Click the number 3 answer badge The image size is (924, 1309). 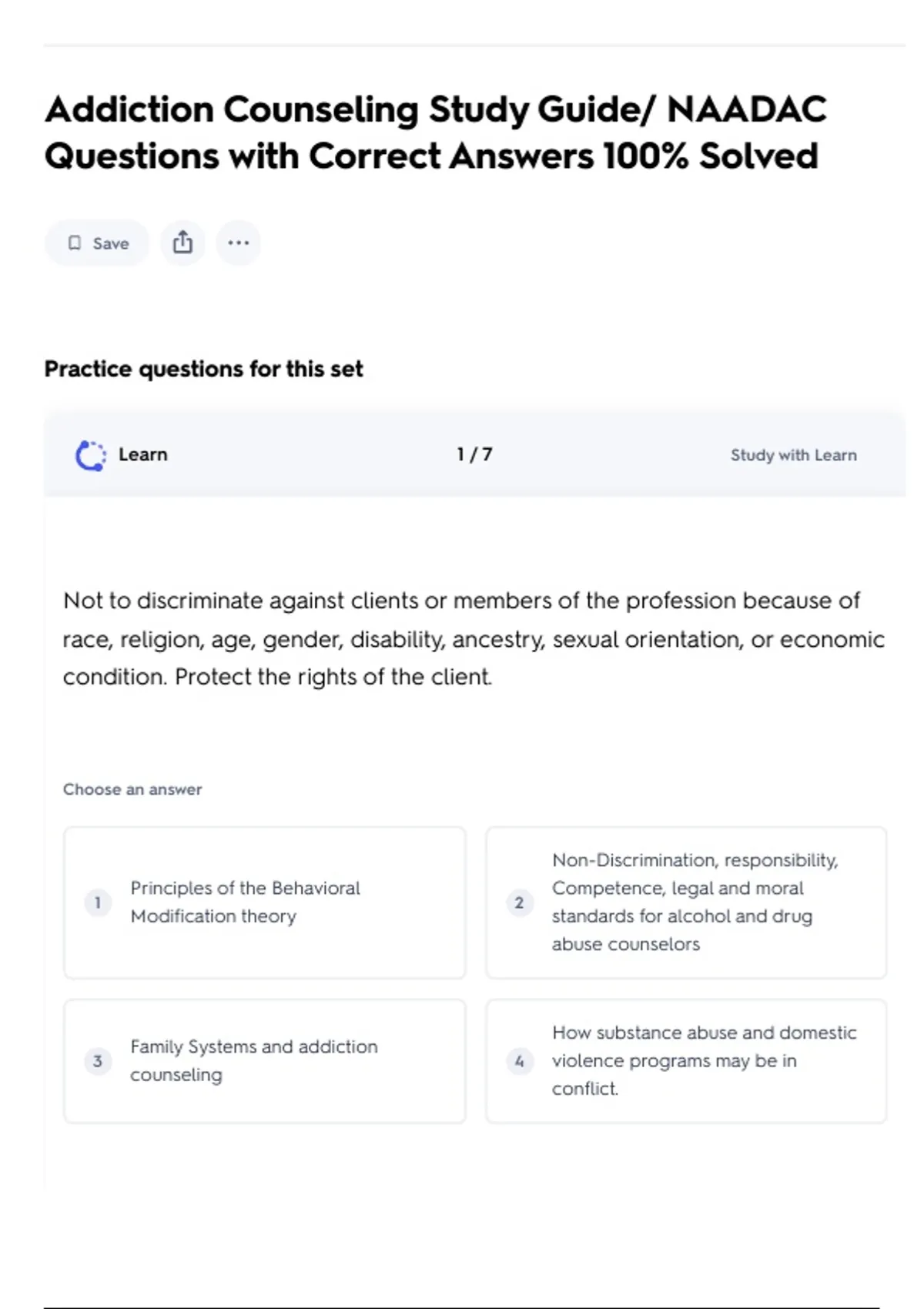98,1061
